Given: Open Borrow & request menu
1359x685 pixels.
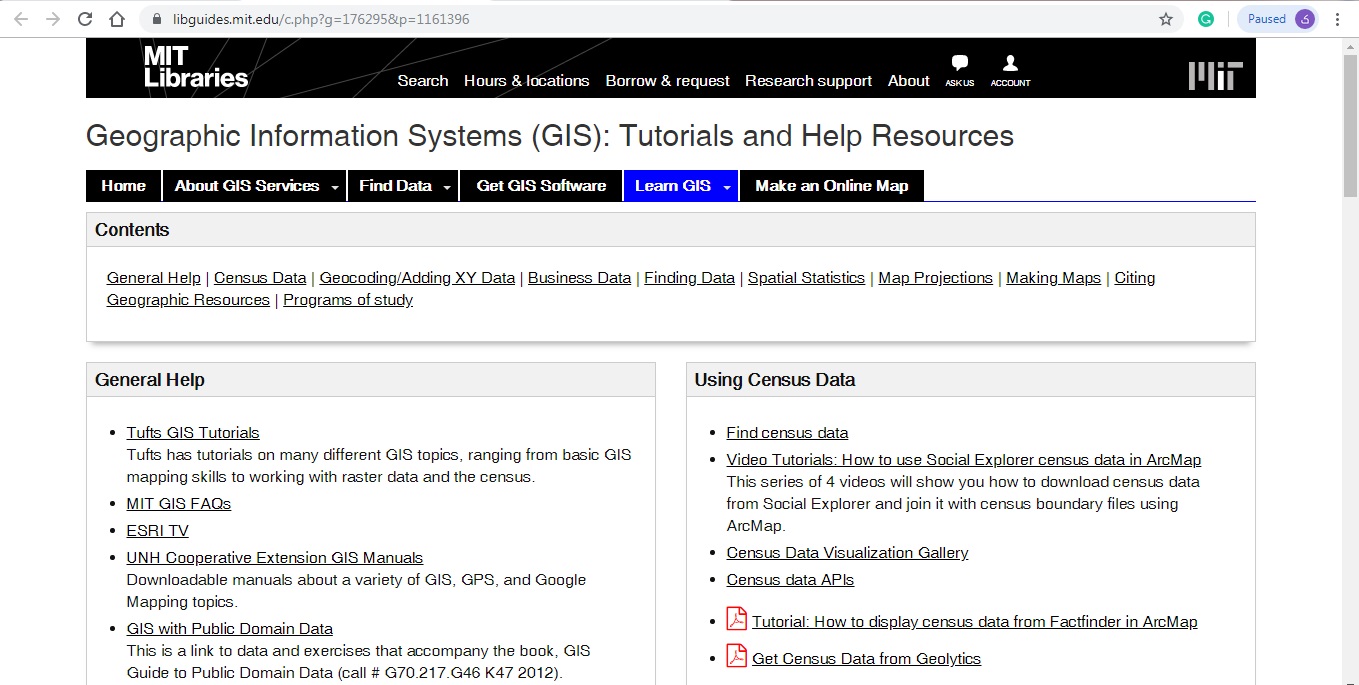Looking at the screenshot, I should pos(668,81).
